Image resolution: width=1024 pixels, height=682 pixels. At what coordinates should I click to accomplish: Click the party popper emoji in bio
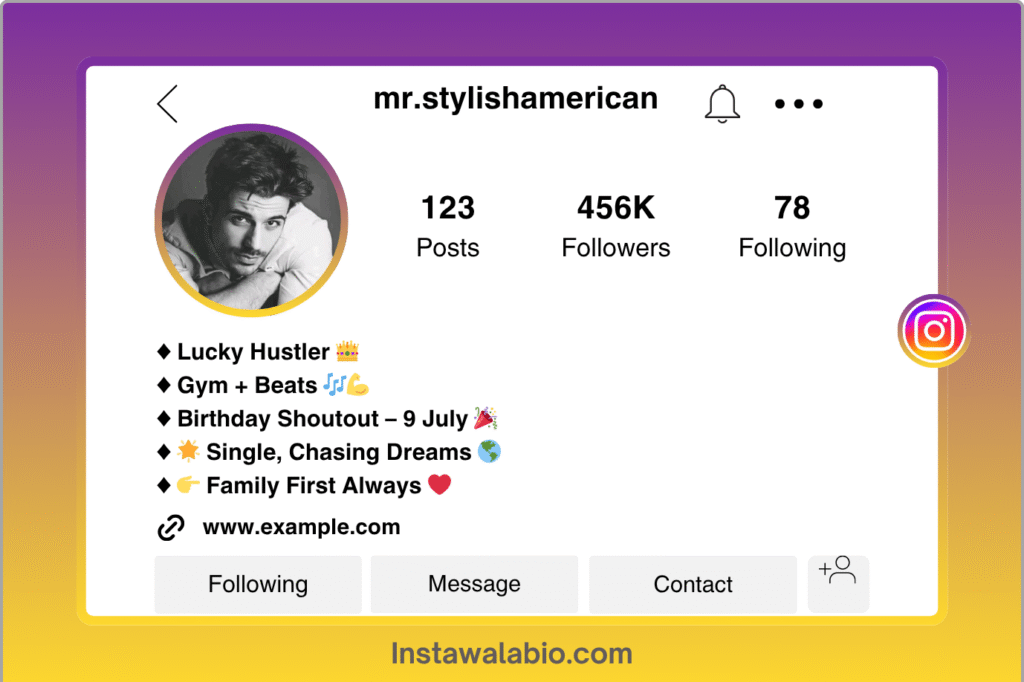(x=485, y=417)
